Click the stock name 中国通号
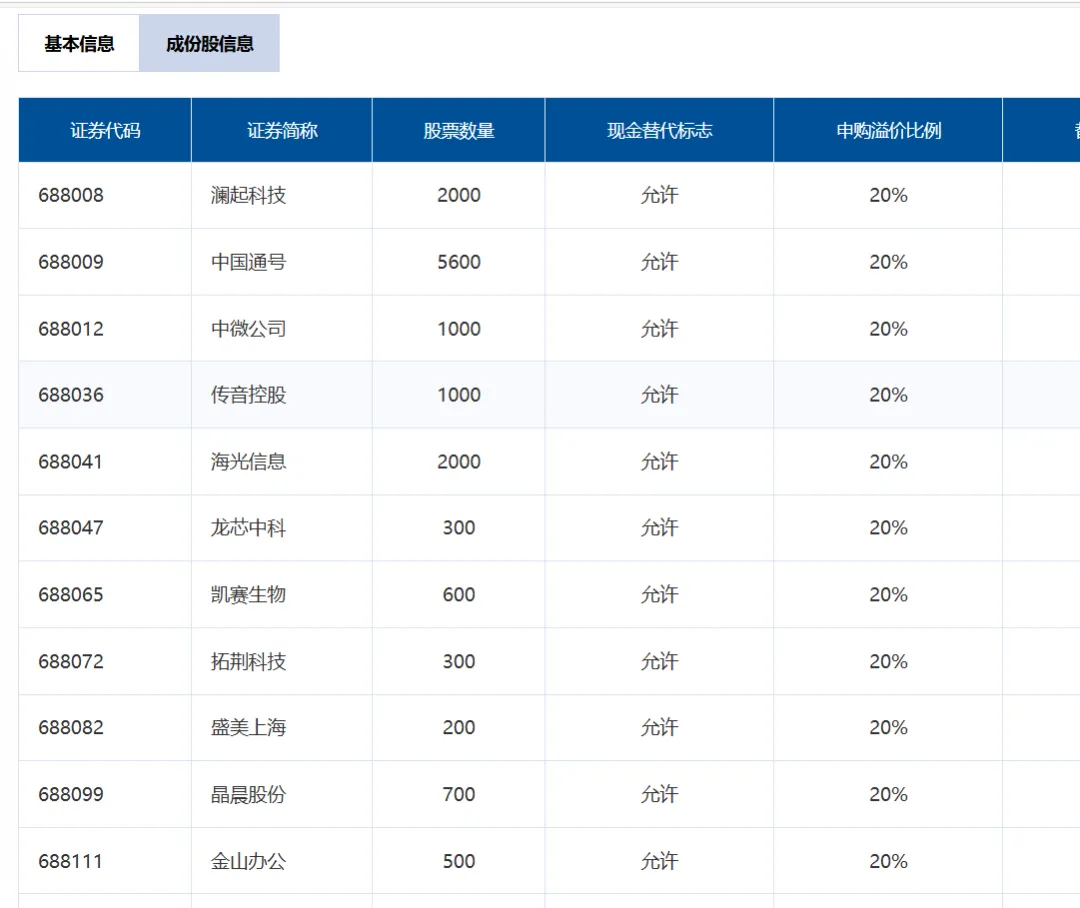 click(x=248, y=262)
